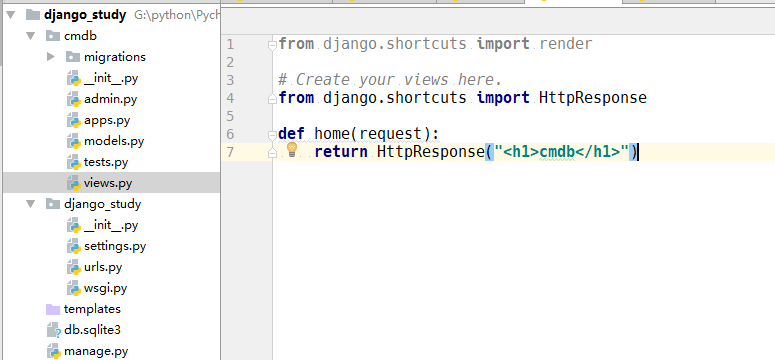Click the project path G:\python text
775x360 pixels.
(x=176, y=15)
